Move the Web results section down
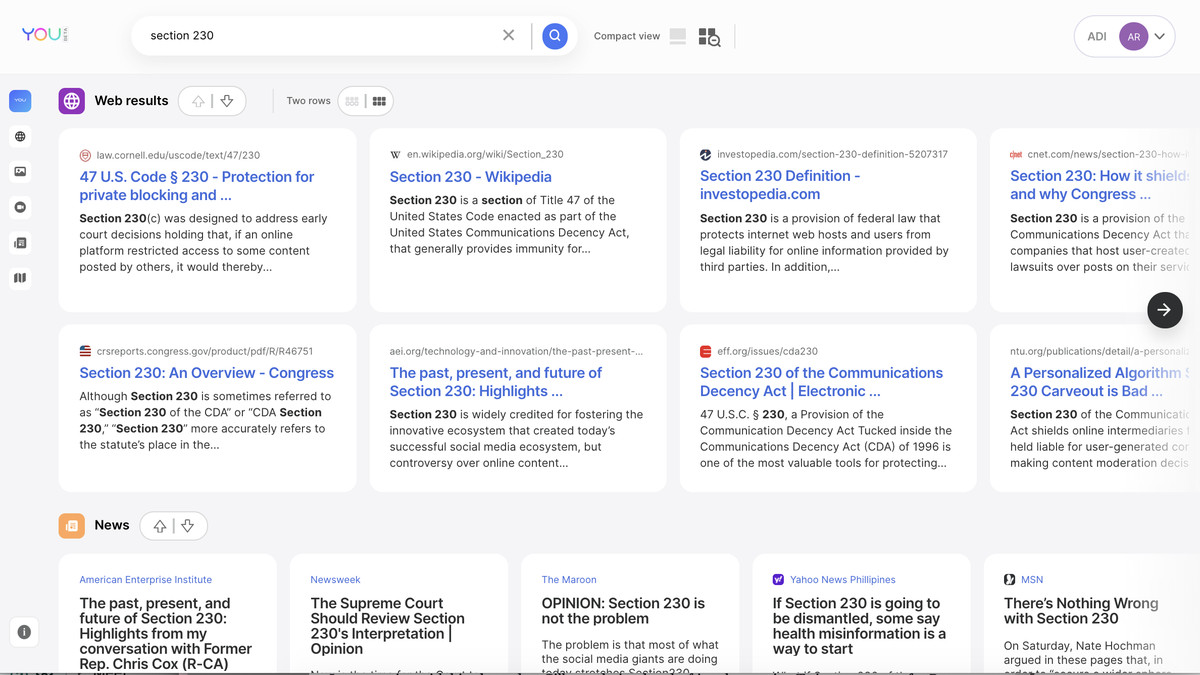 click(227, 101)
